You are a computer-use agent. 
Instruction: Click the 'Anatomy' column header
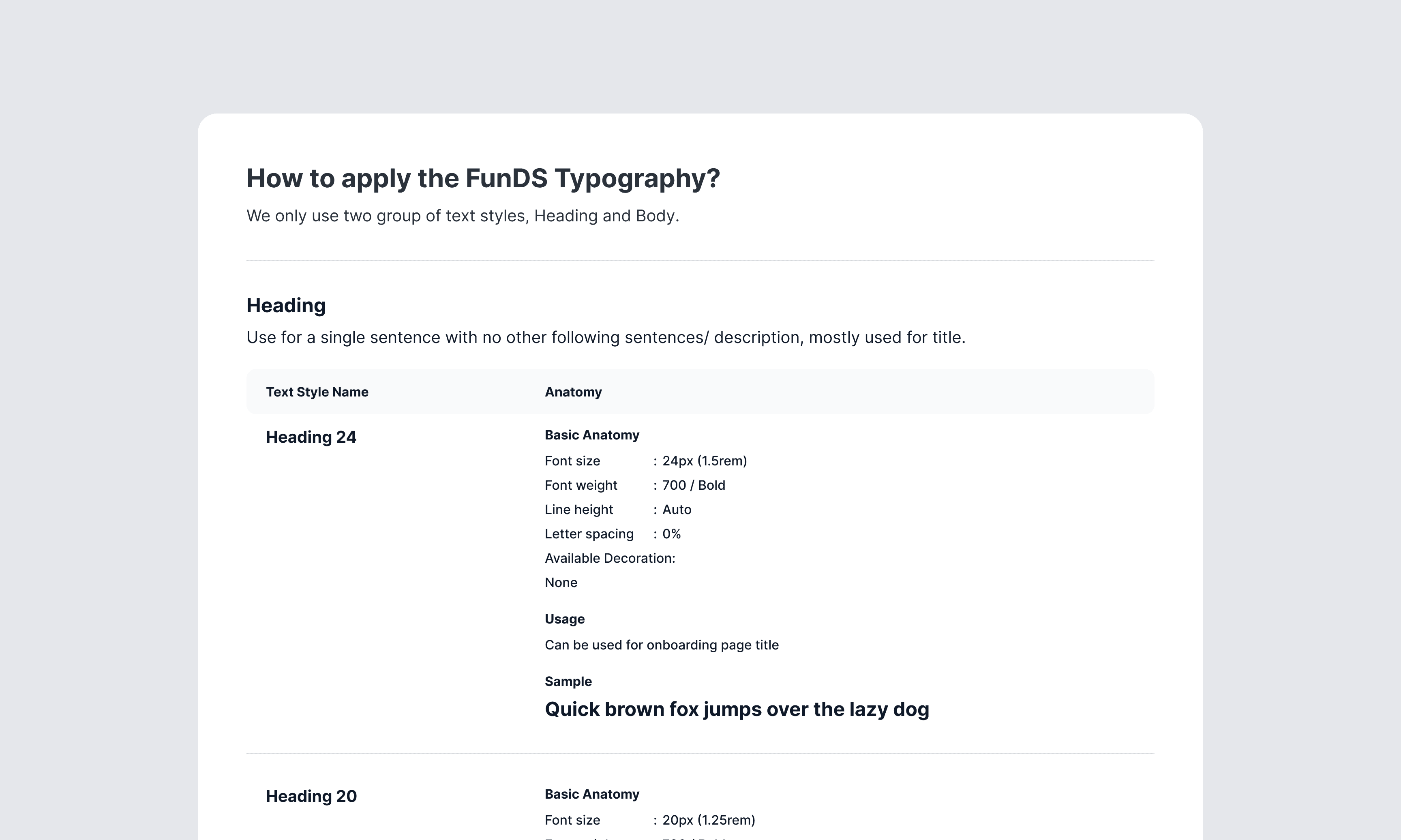[x=573, y=392]
